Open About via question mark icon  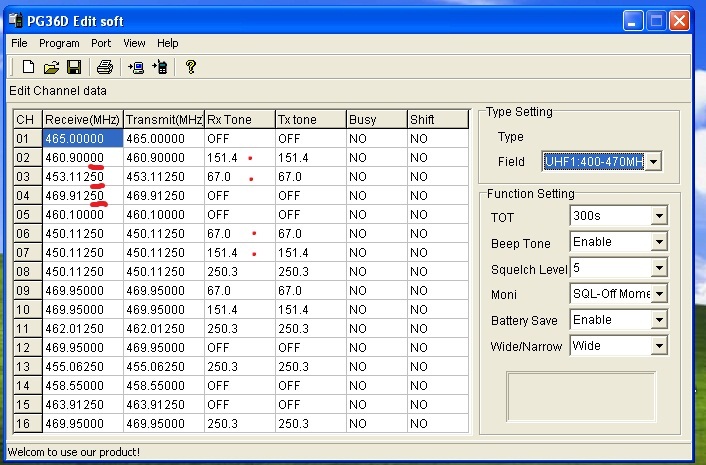click(191, 67)
